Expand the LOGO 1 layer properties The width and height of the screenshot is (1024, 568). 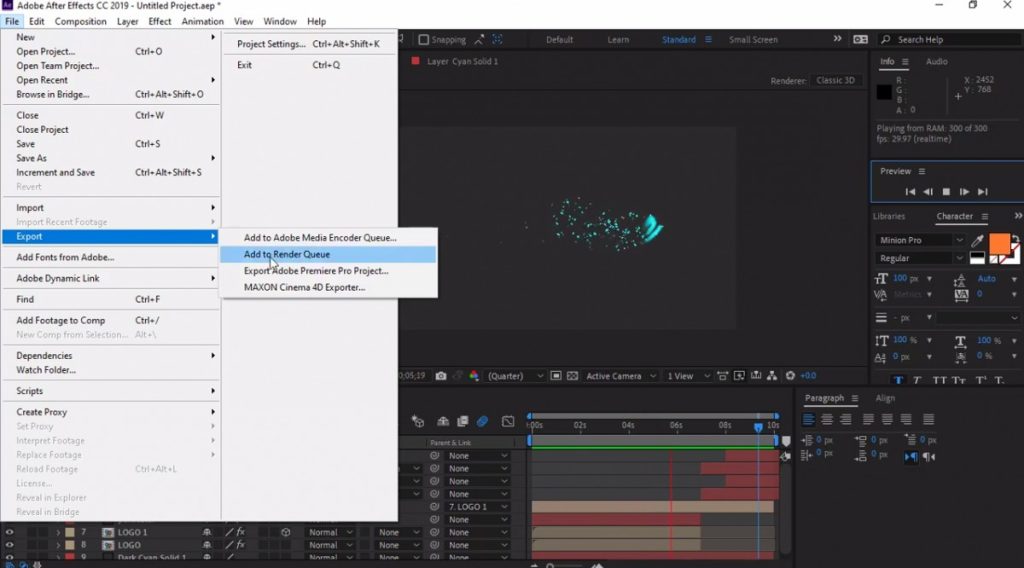[57, 533]
